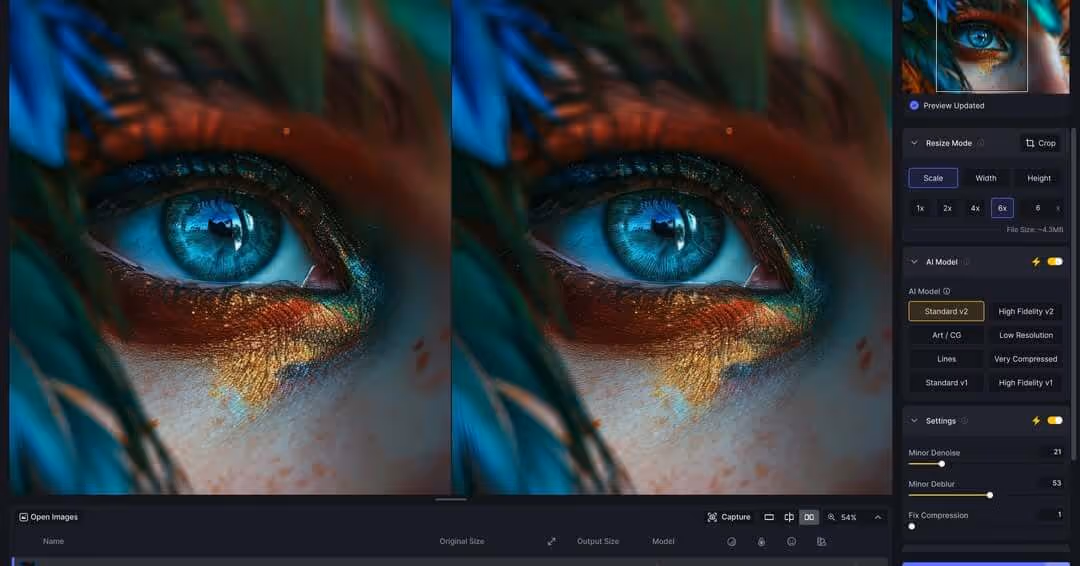Select the Very Compressed model
Image resolution: width=1080 pixels, height=566 pixels.
pos(1026,359)
